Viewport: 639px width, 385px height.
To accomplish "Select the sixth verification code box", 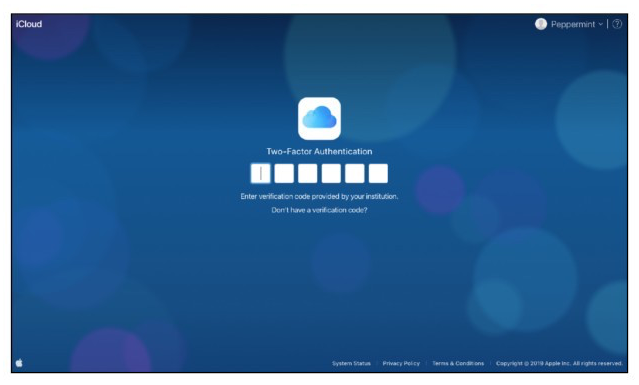I will coord(378,174).
